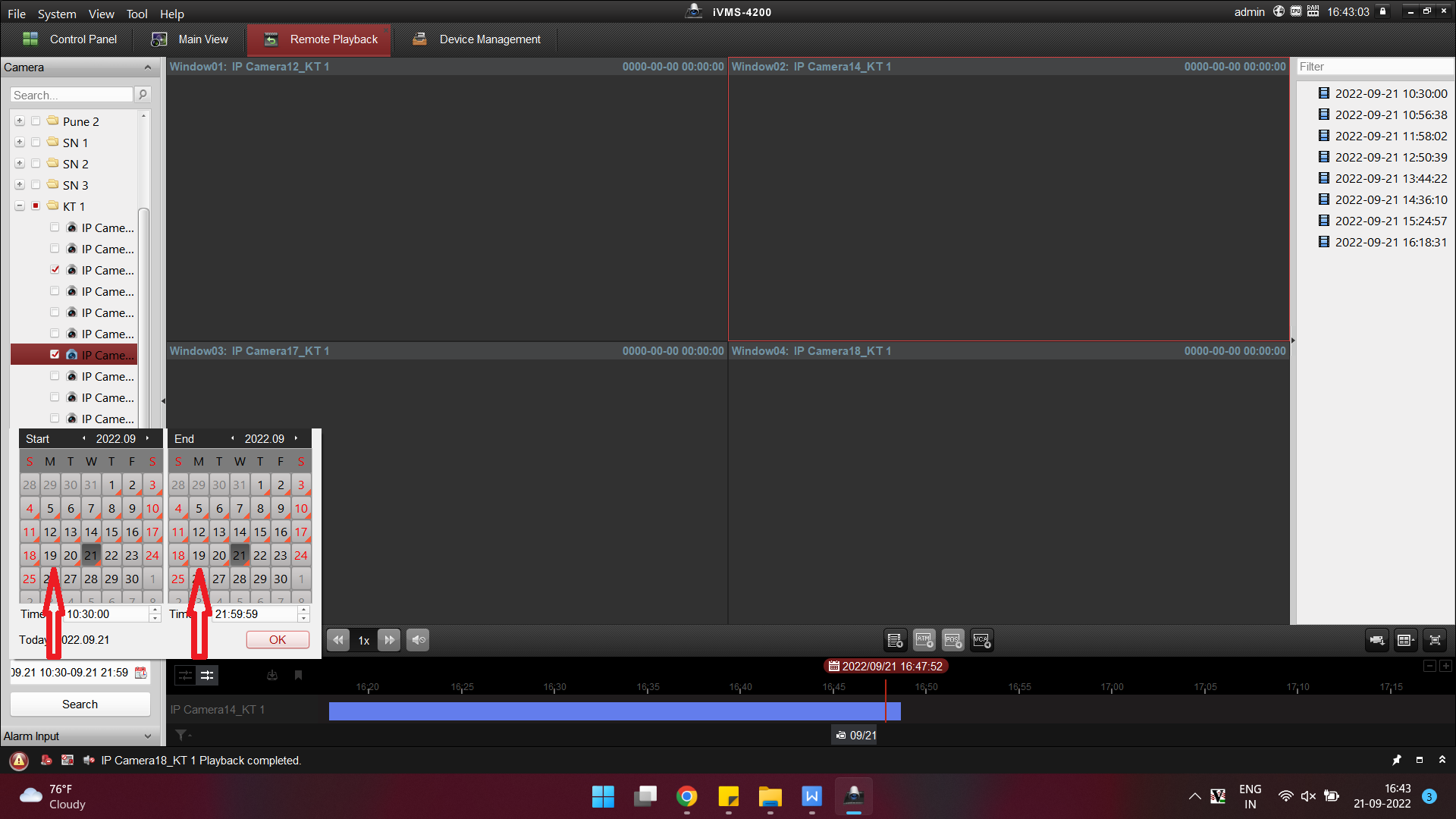This screenshot has width=1456, height=819.
Task: Click the timeline download icon
Action: (272, 675)
